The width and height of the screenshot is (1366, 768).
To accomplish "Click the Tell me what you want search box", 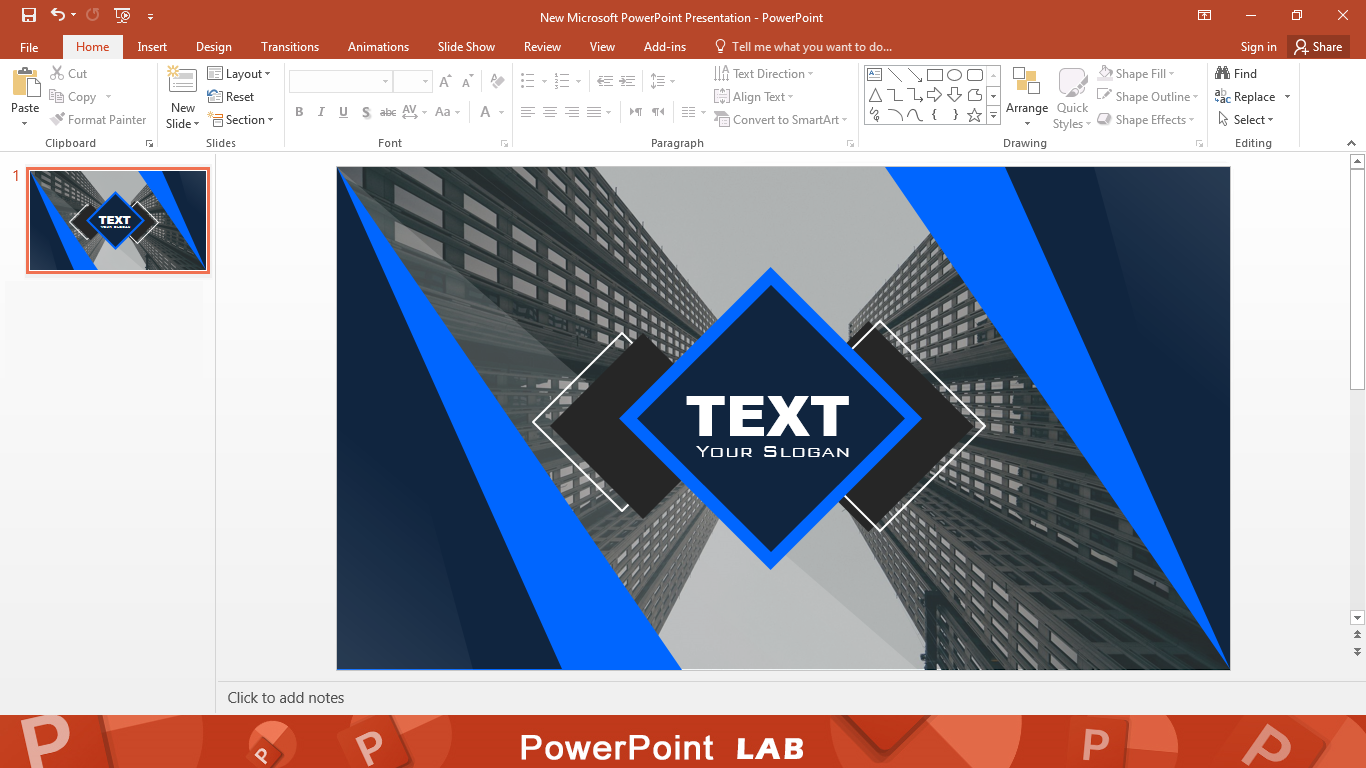I will point(803,47).
